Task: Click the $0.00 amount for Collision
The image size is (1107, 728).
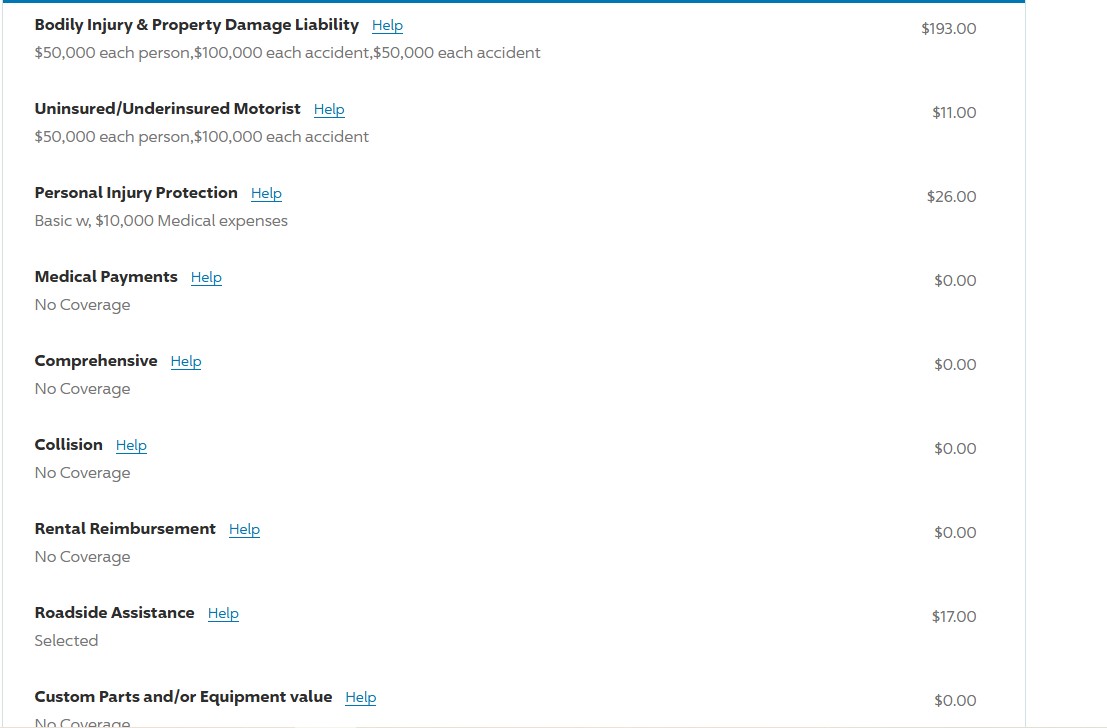Action: (955, 448)
